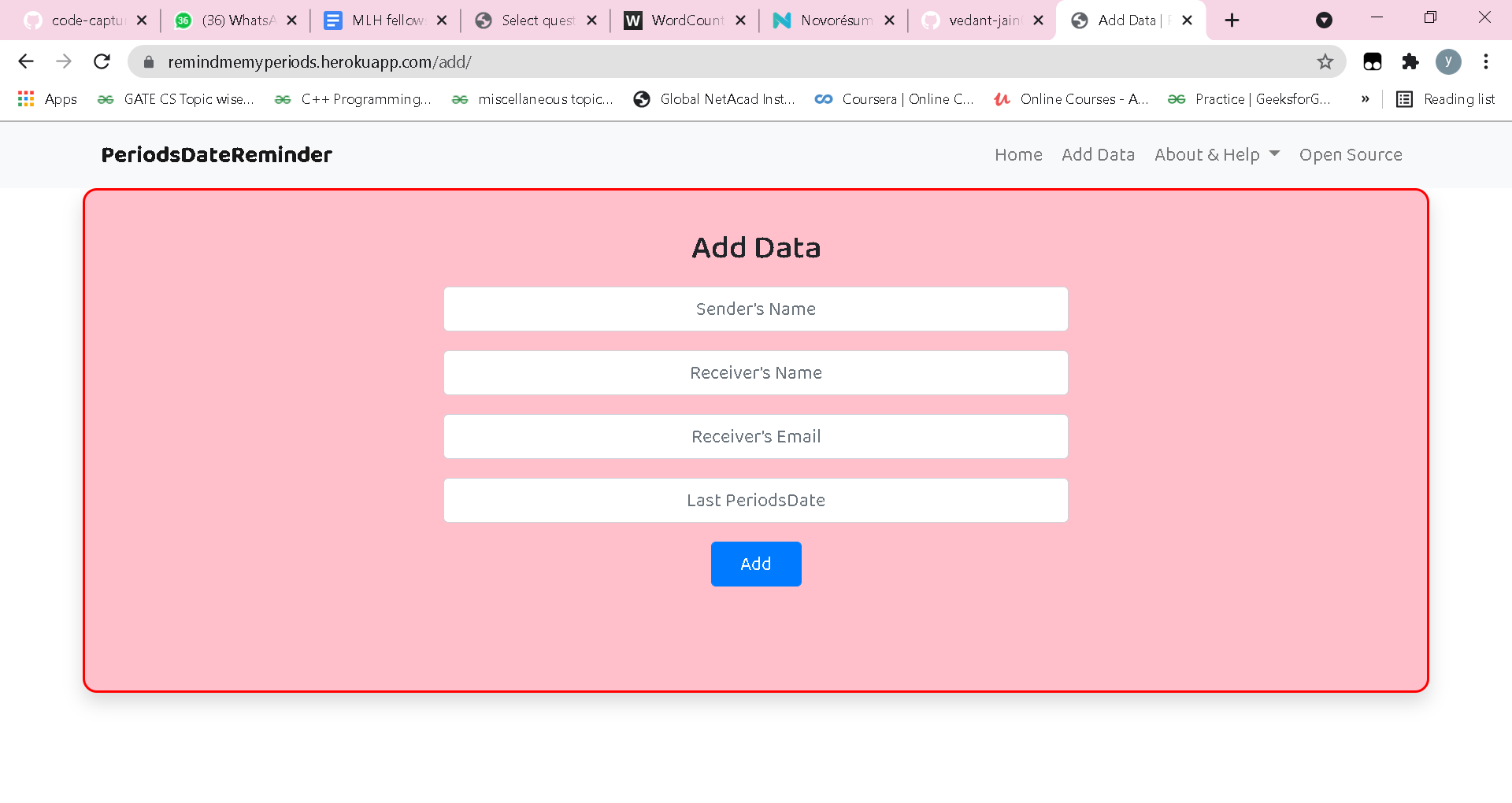The width and height of the screenshot is (1512, 803).
Task: Click the lock icon in the address bar
Action: point(149,62)
